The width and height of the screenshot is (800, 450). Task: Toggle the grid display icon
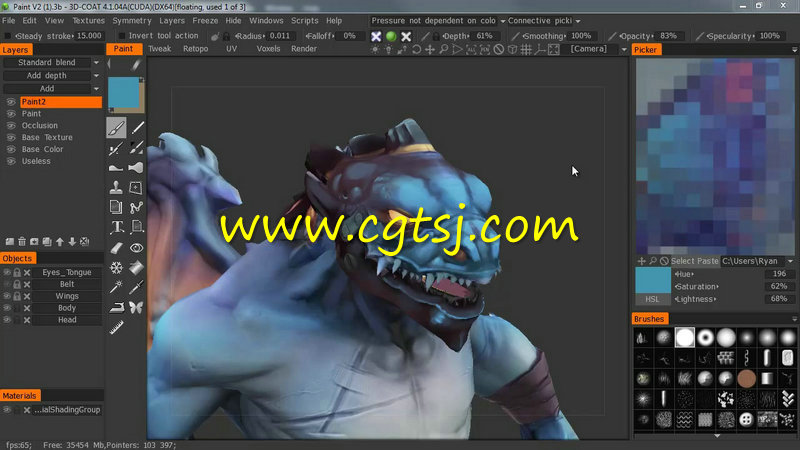point(526,49)
